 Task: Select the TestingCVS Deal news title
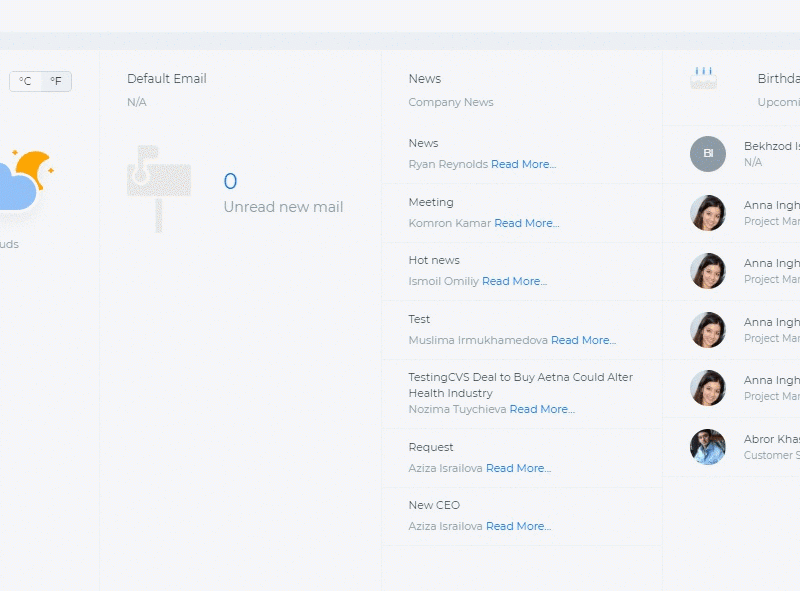point(520,385)
